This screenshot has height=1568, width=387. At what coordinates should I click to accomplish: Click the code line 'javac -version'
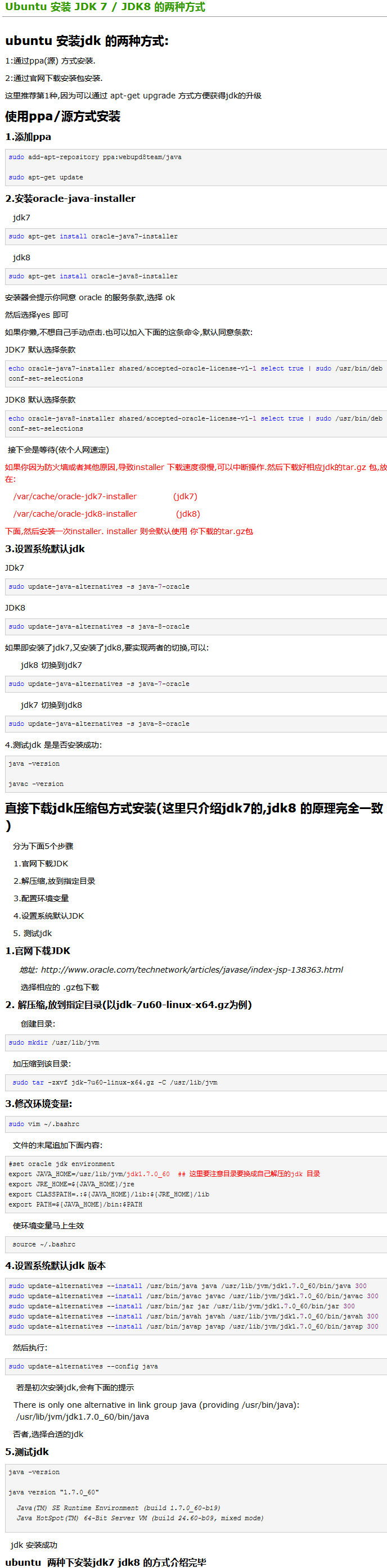tap(36, 784)
